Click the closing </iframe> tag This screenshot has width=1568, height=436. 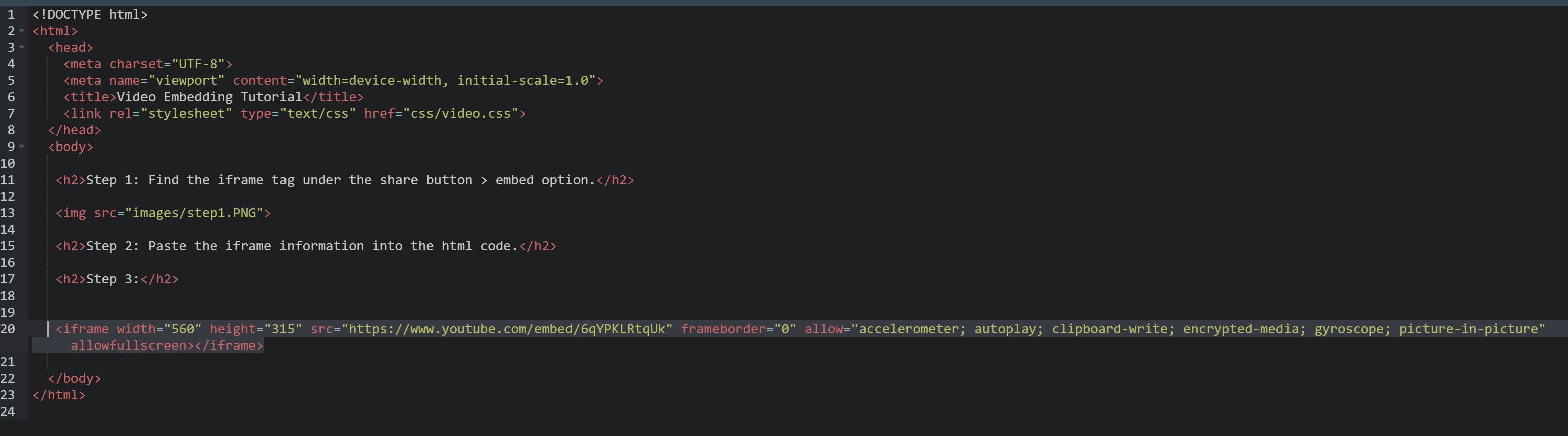[229, 345]
